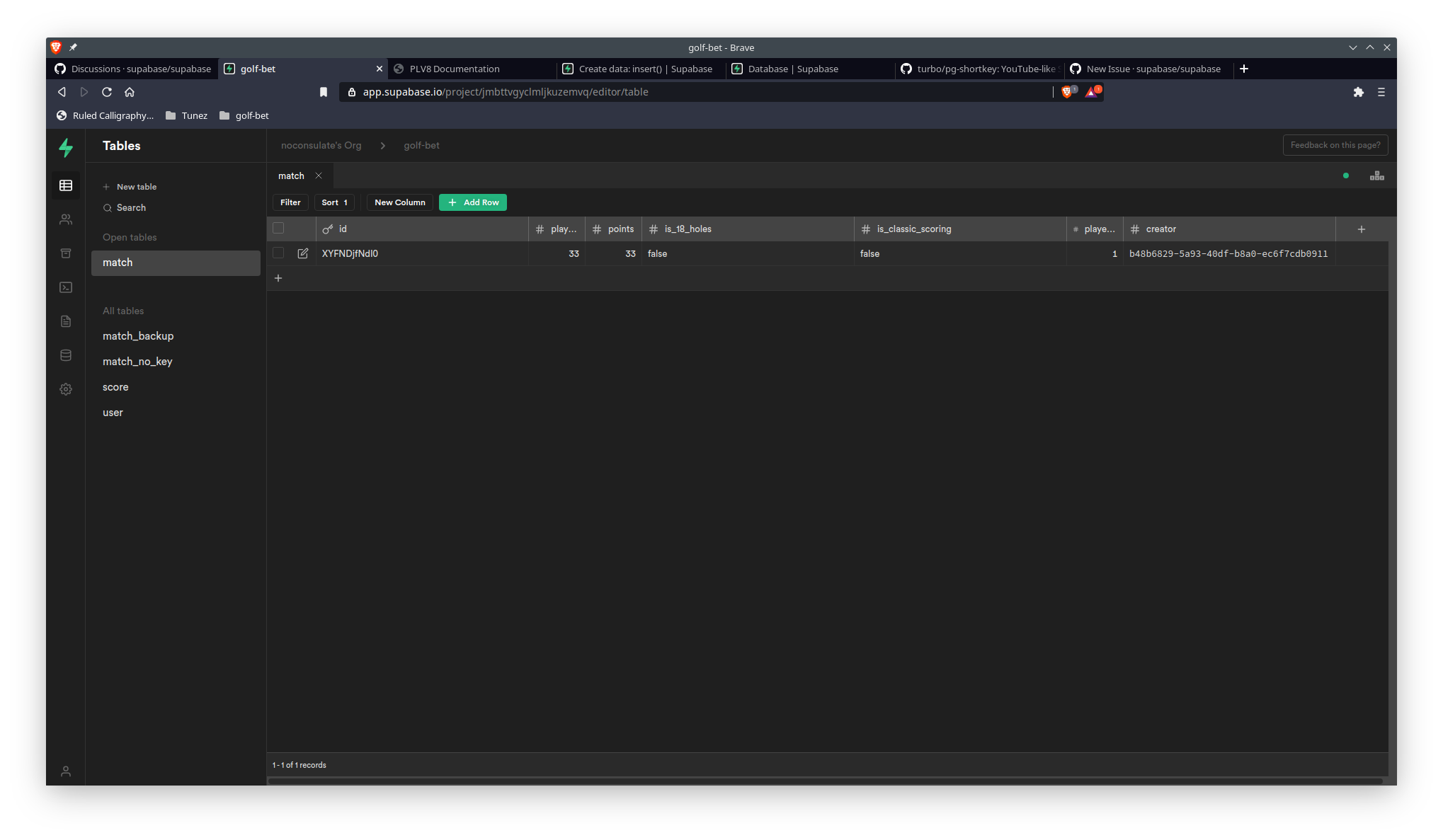Click the edit row pencil icon
The image size is (1443, 840).
coord(303,253)
